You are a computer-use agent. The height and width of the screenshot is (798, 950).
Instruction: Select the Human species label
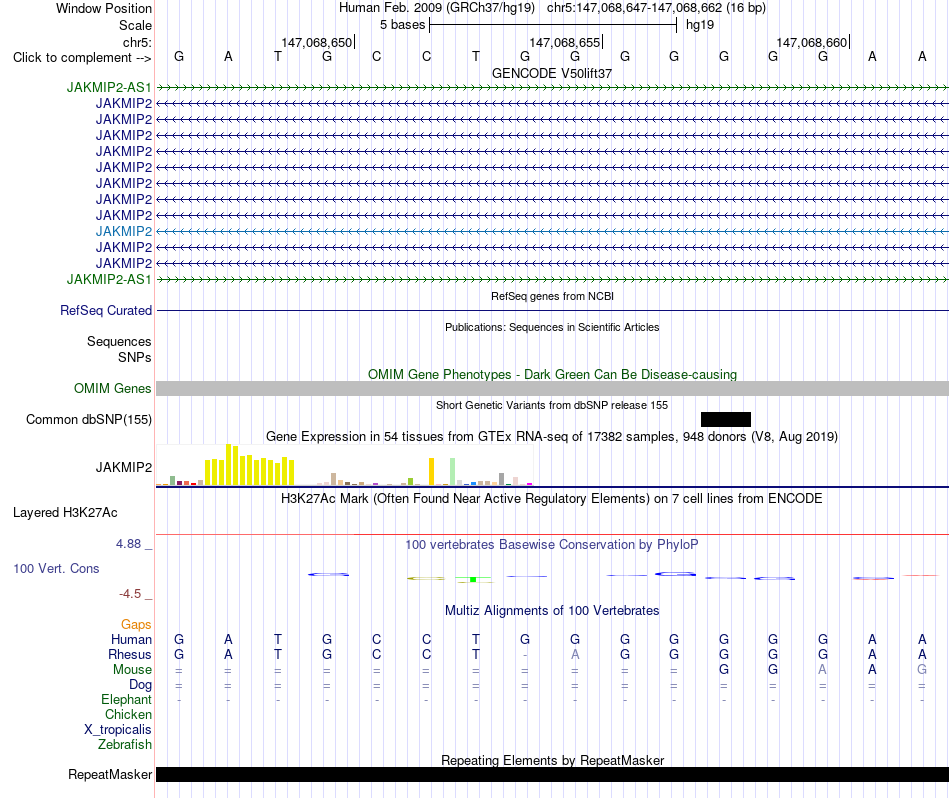[131, 639]
